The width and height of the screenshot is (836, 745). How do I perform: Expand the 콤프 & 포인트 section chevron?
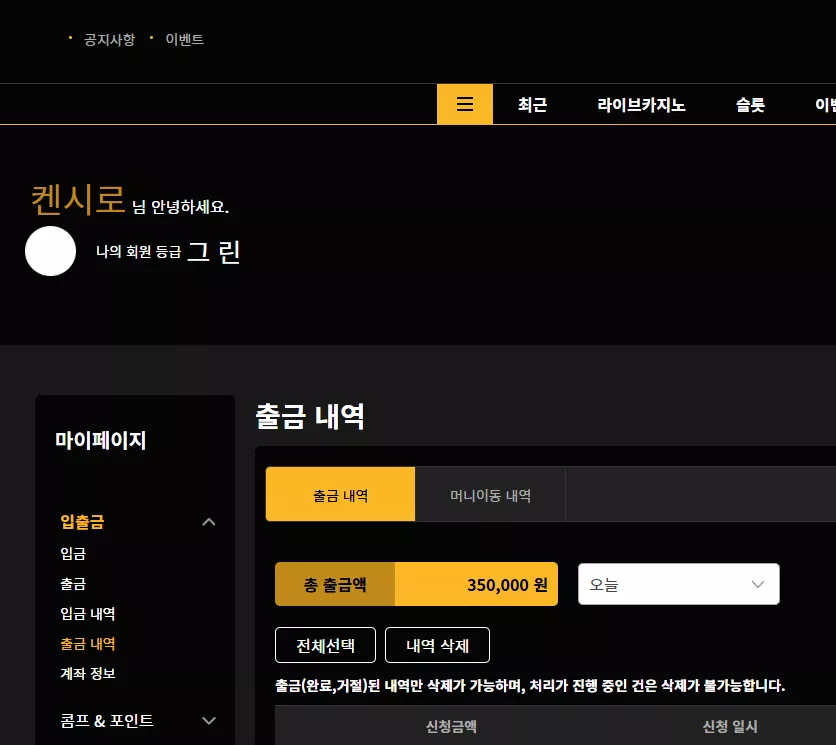pyautogui.click(x=209, y=721)
